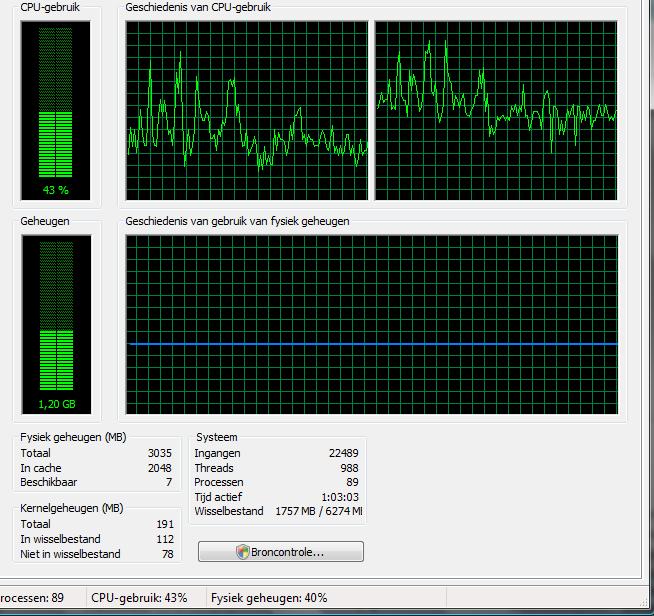Click the shield icon on Broncontrole button

[x=242, y=552]
